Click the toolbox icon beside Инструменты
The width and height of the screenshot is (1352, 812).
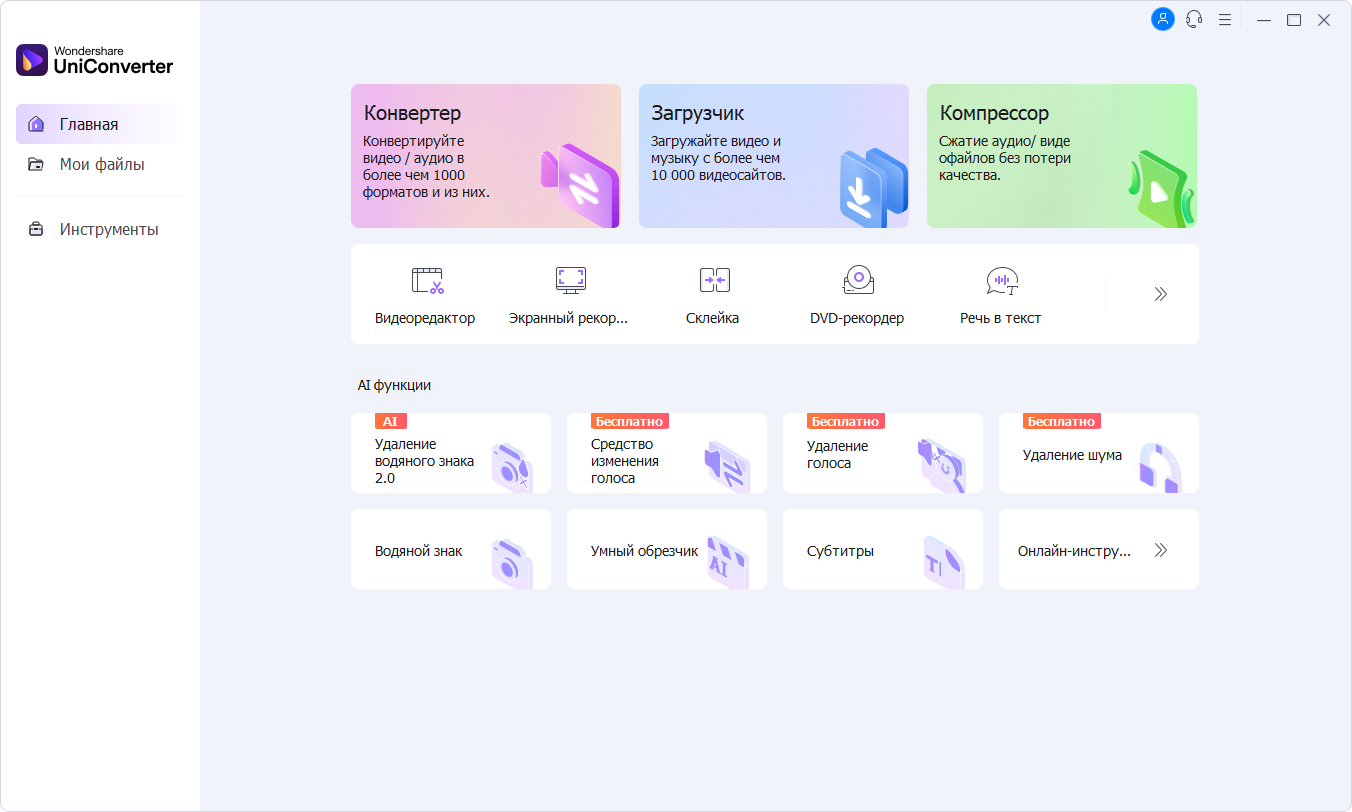point(36,229)
